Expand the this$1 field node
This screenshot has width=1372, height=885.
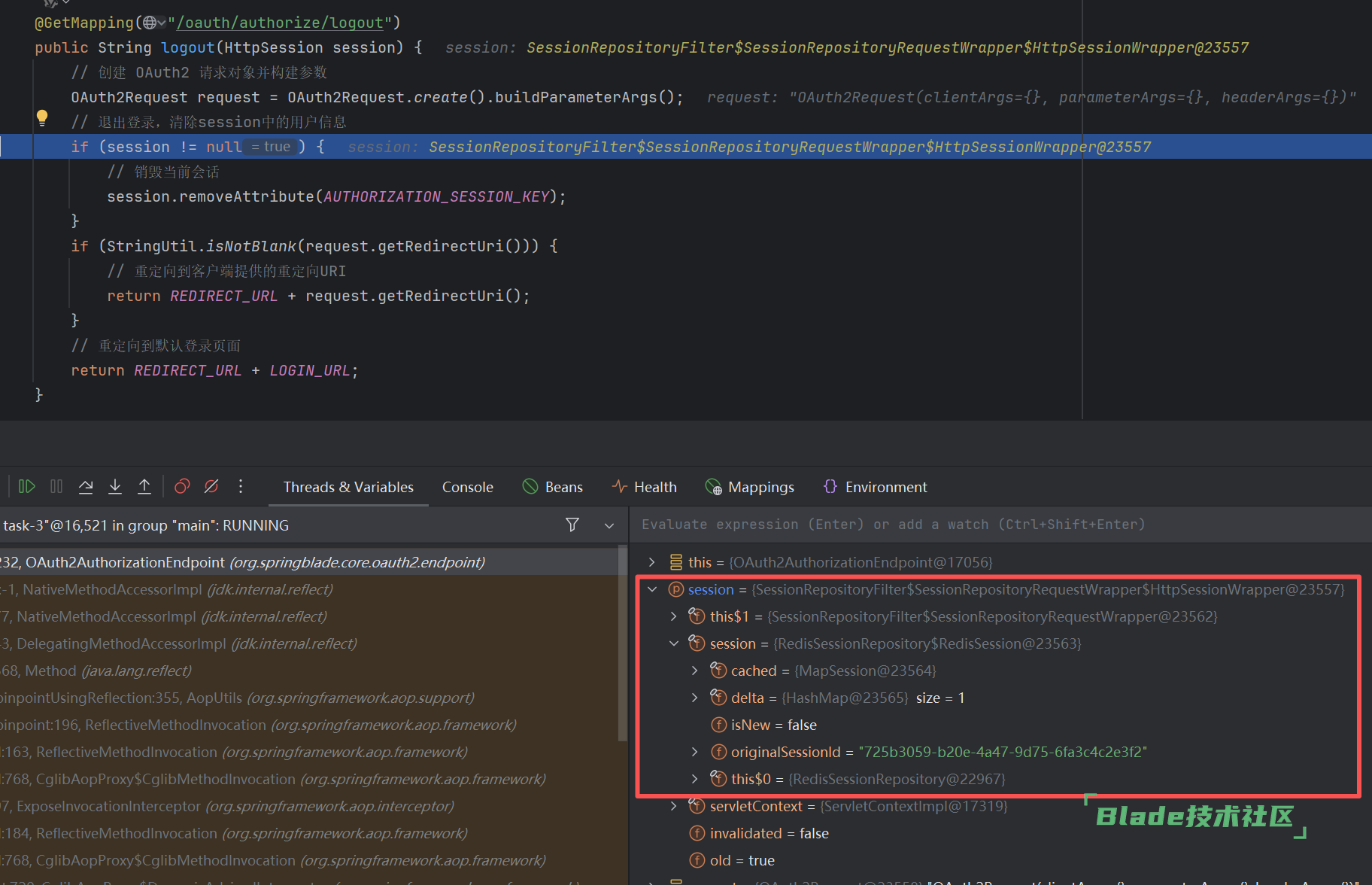674,616
